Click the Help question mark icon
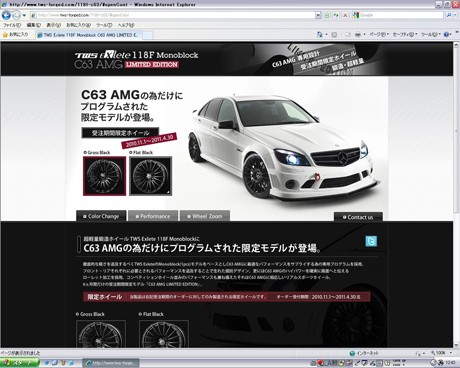Viewport: 460px width, 368px height. pos(446,34)
